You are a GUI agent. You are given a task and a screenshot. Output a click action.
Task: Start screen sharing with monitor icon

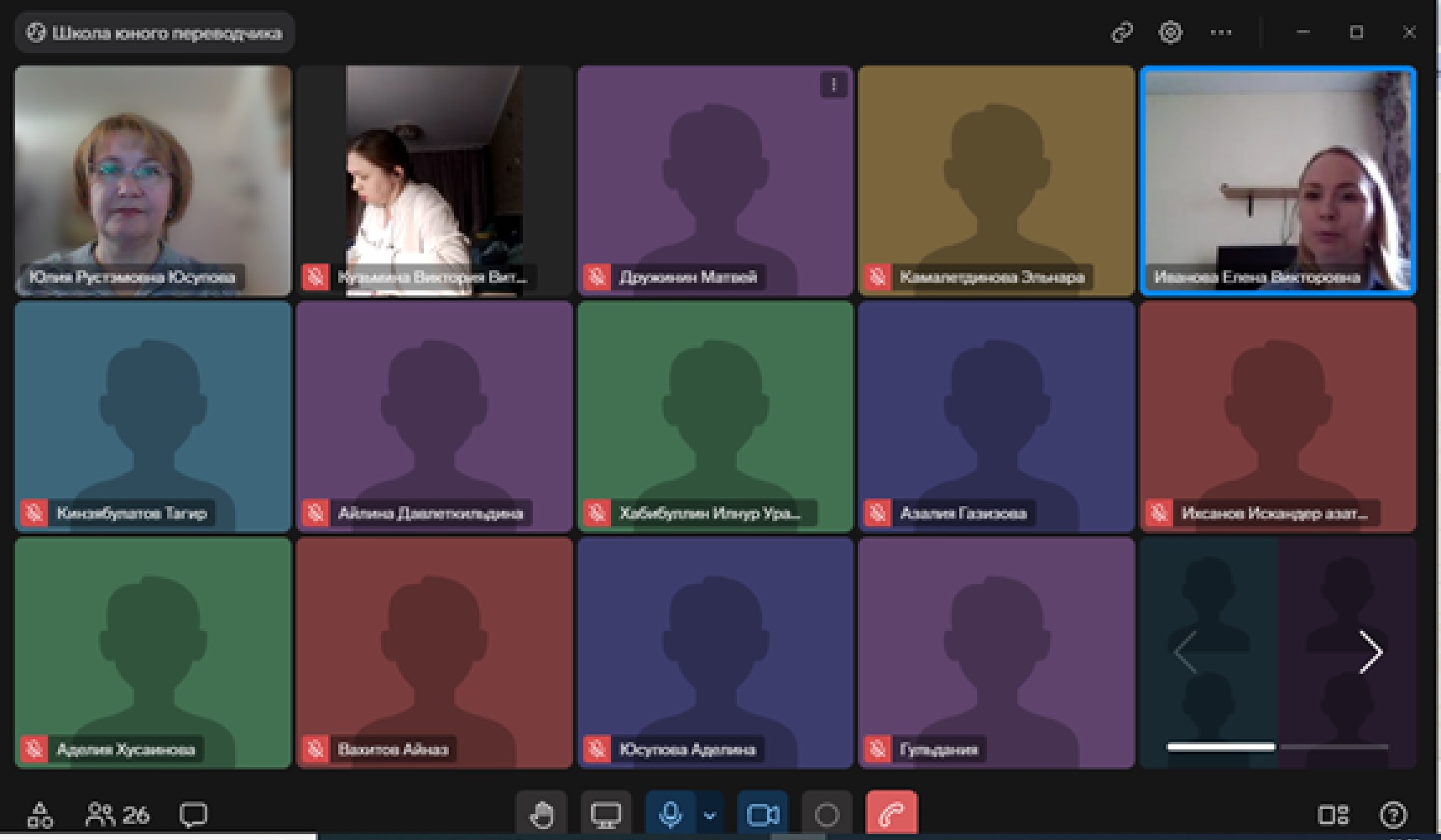tap(605, 814)
